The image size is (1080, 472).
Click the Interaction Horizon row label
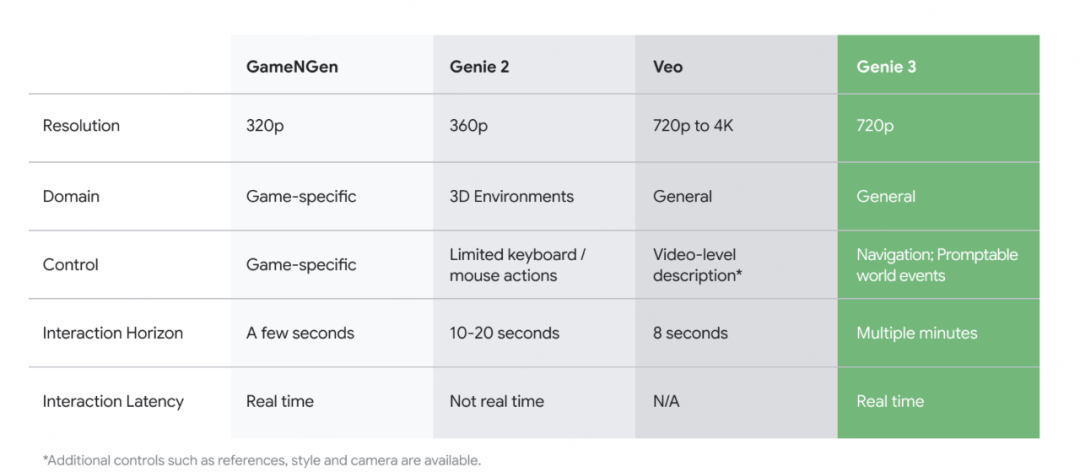(x=112, y=333)
